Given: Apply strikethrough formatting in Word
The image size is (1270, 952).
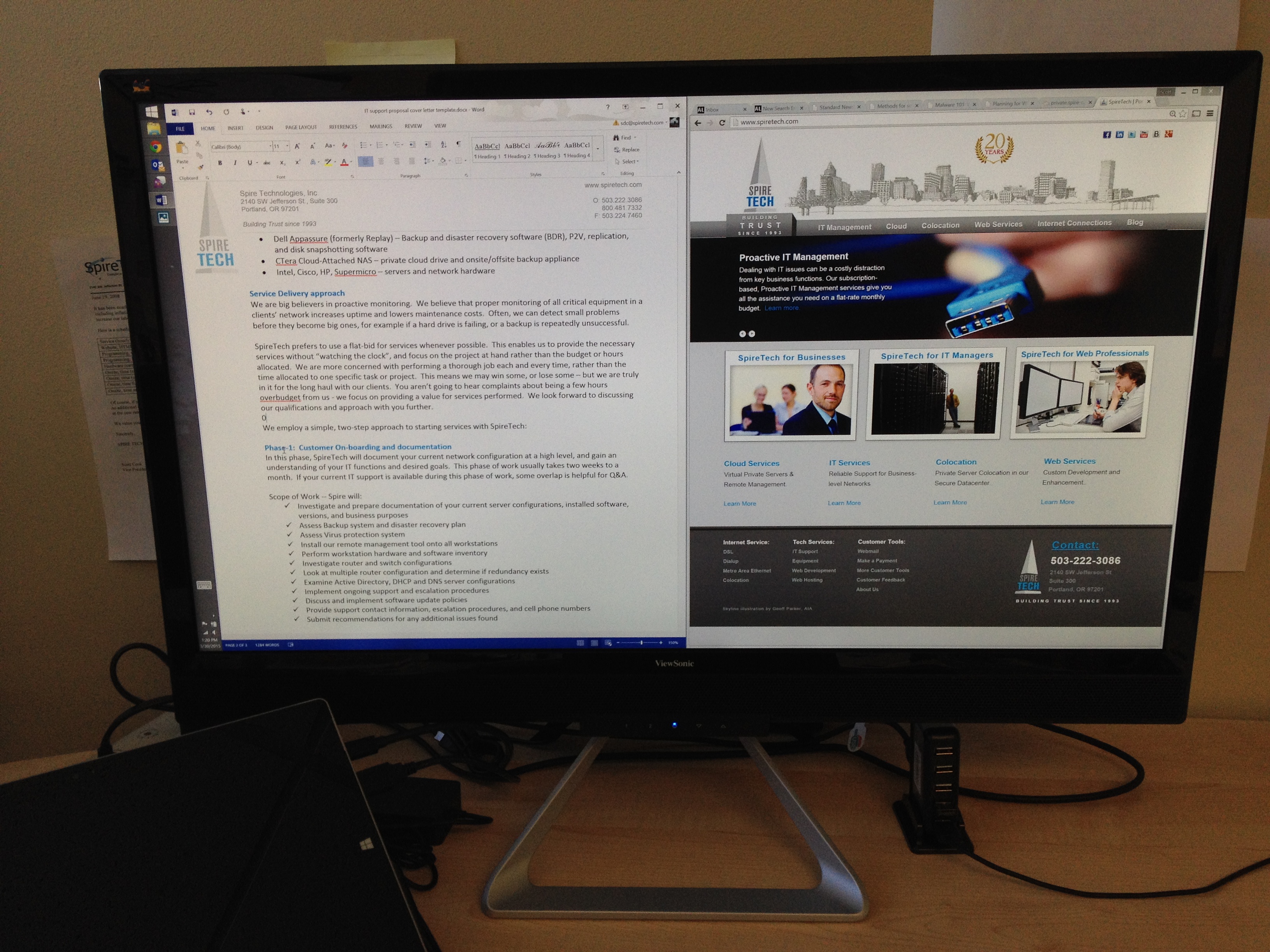Looking at the screenshot, I should pyautogui.click(x=267, y=163).
